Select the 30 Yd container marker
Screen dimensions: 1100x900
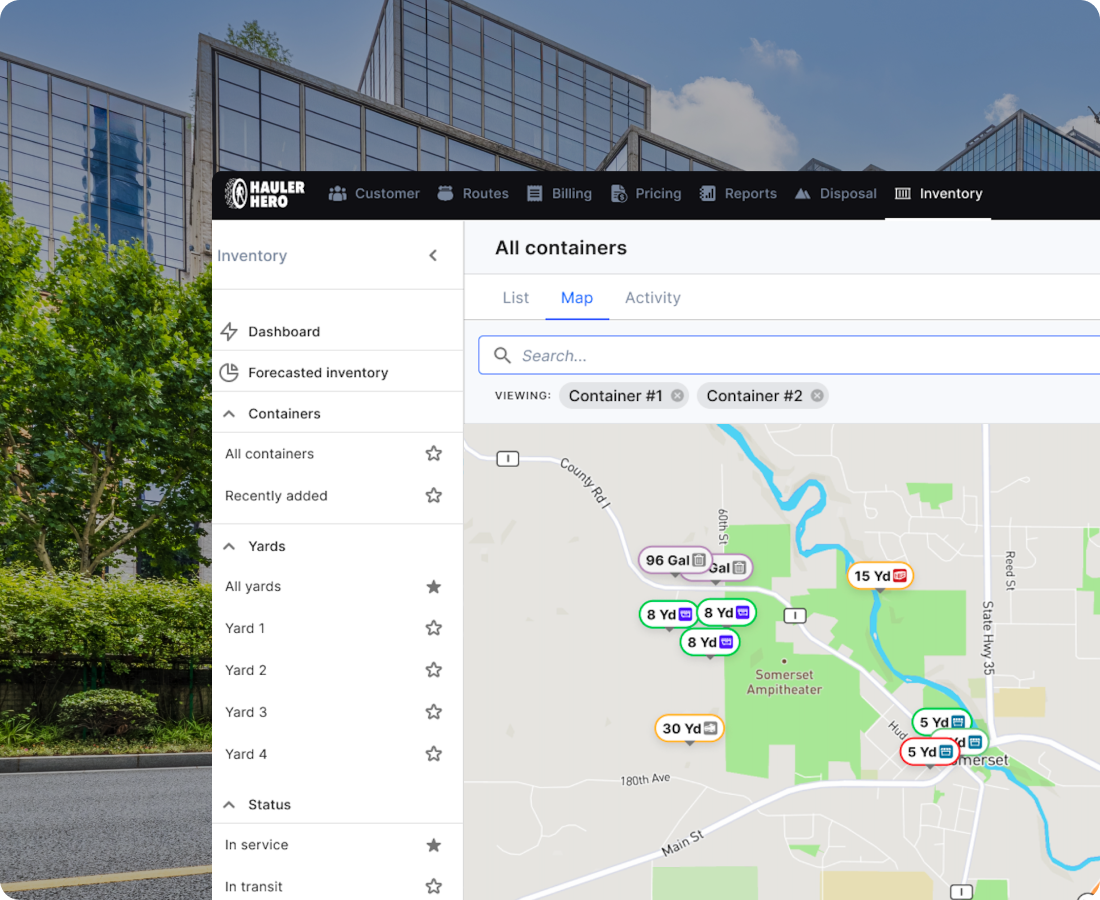(x=690, y=728)
